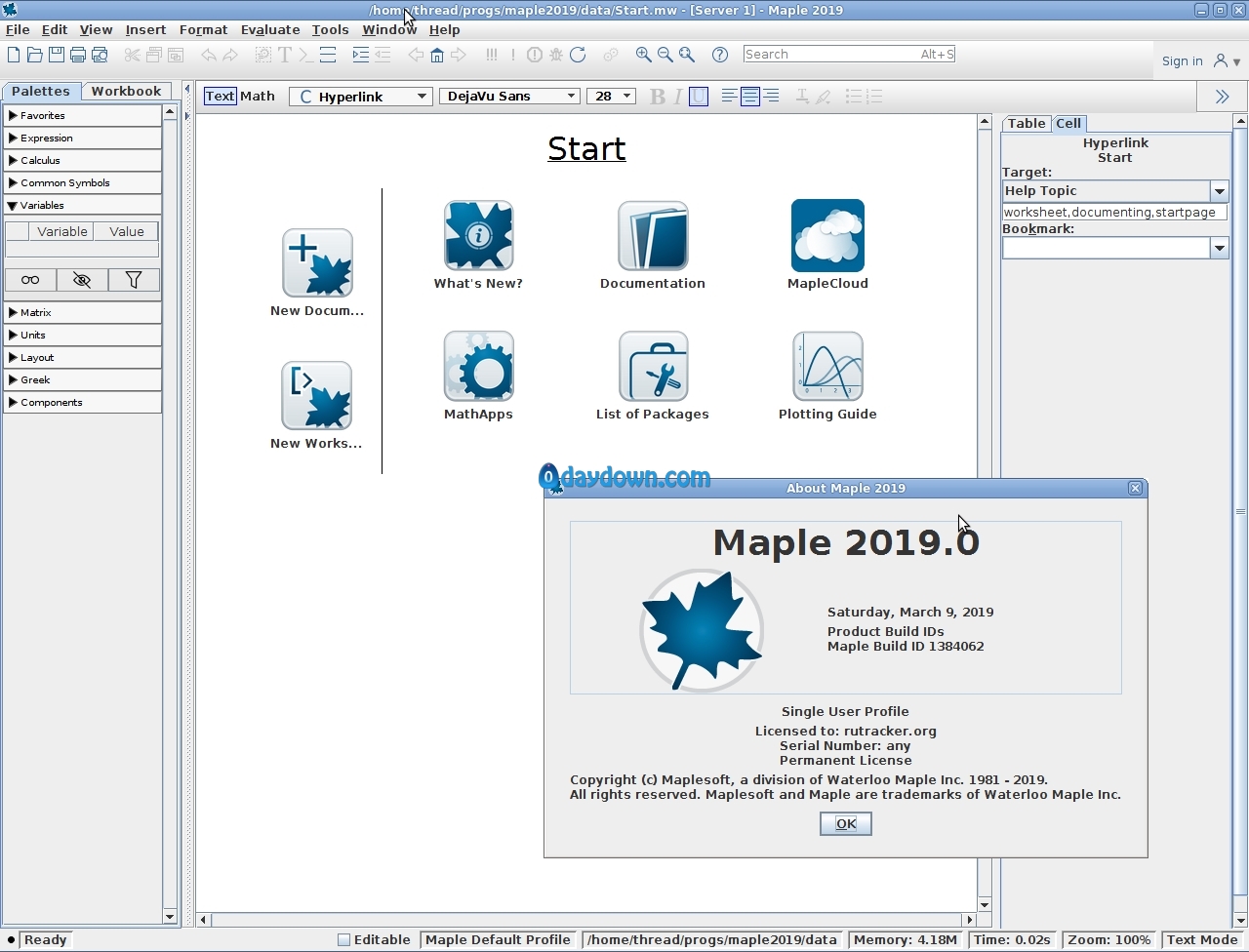Collapse the context panel with double chevron
The height and width of the screenshot is (952, 1249).
[x=1222, y=97]
